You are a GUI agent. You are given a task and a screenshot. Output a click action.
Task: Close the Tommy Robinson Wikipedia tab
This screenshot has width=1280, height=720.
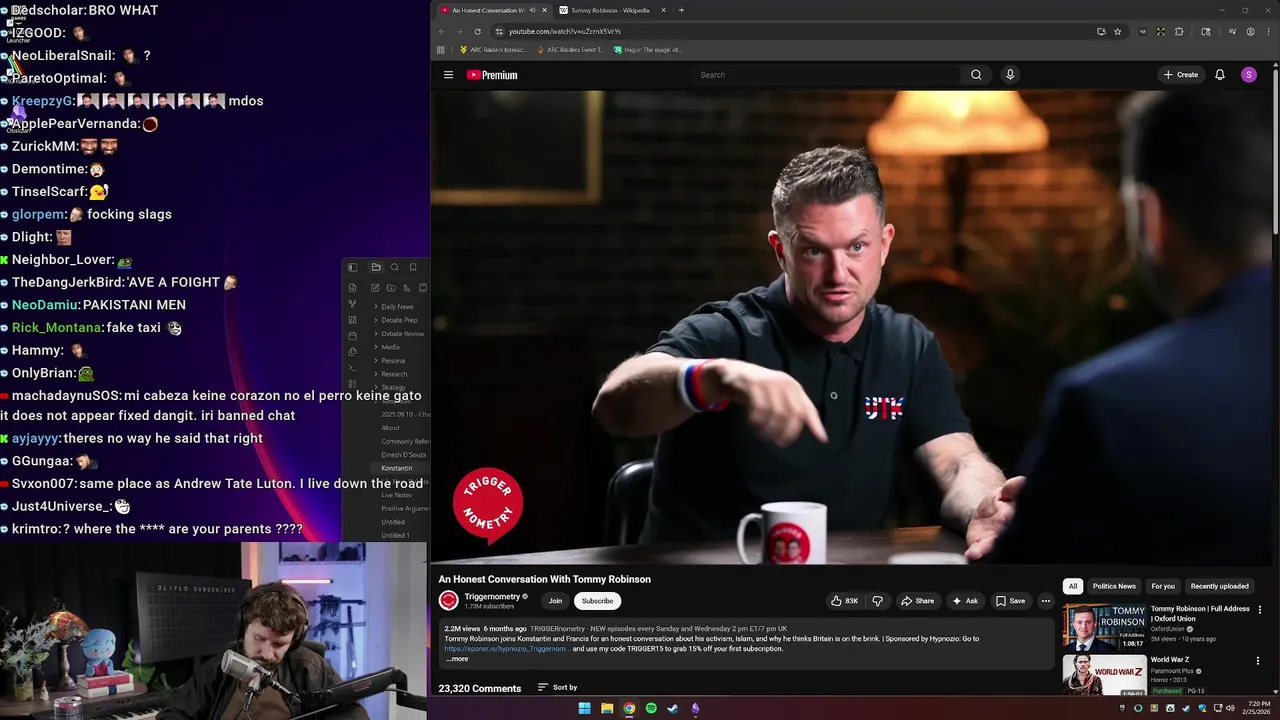click(663, 10)
